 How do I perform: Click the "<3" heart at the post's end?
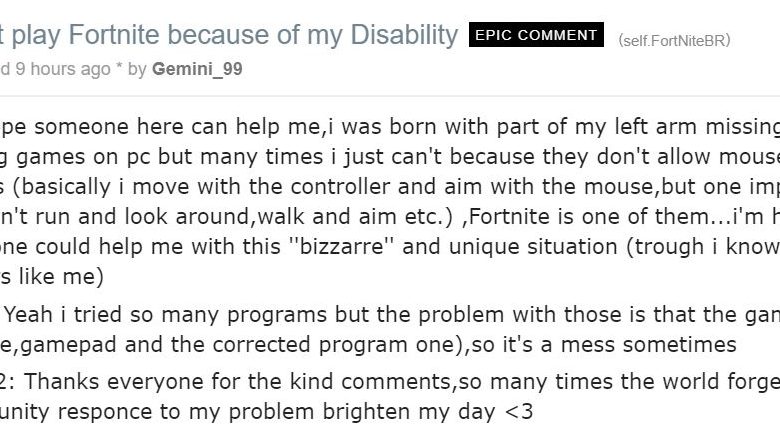(x=519, y=412)
